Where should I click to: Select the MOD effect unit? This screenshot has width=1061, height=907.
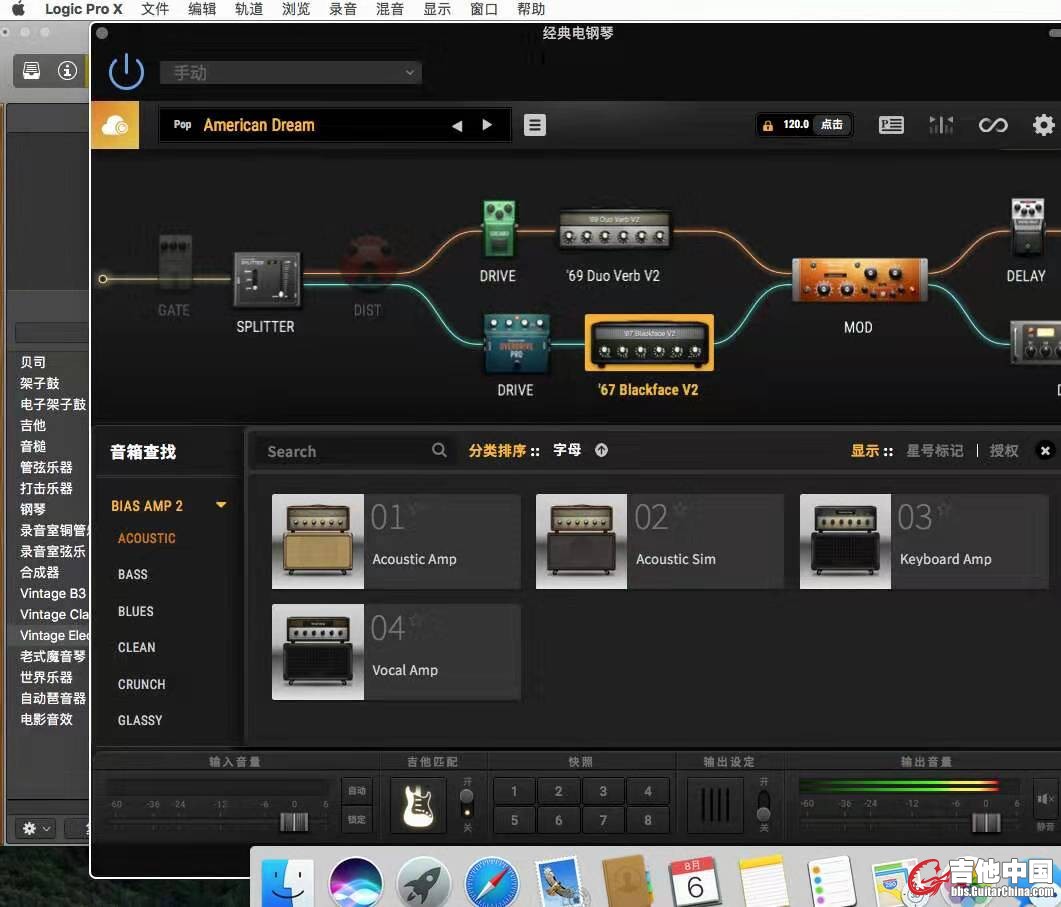point(858,281)
